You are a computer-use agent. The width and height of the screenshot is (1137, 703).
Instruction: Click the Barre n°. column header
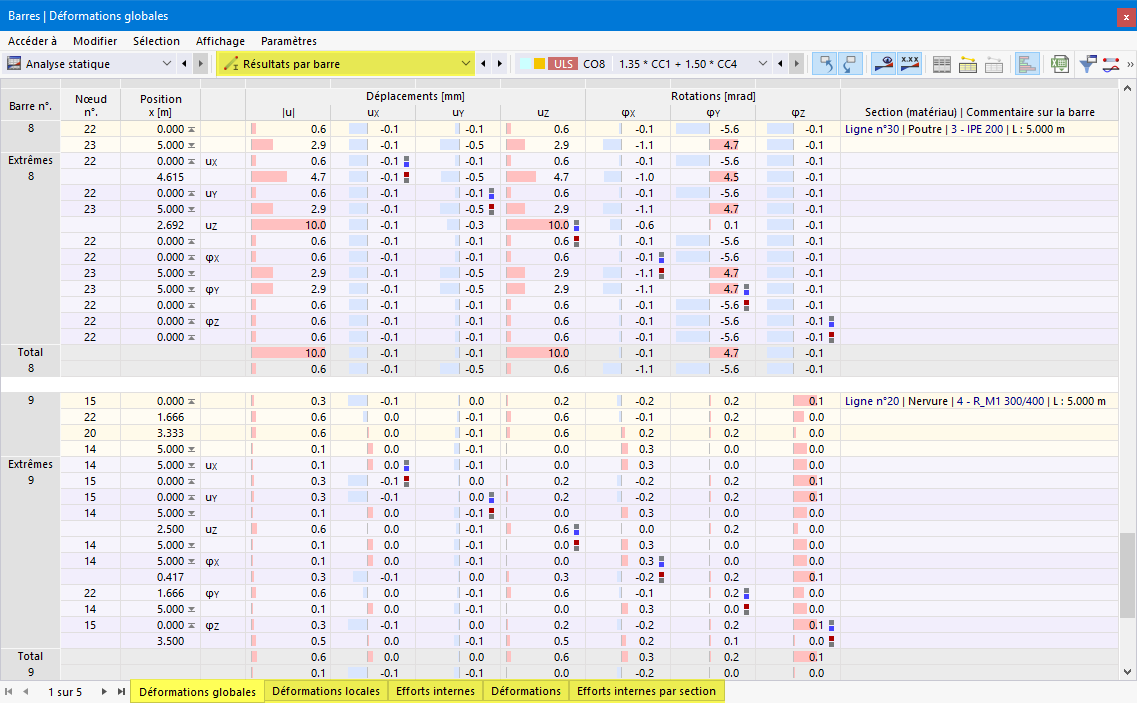[30, 106]
